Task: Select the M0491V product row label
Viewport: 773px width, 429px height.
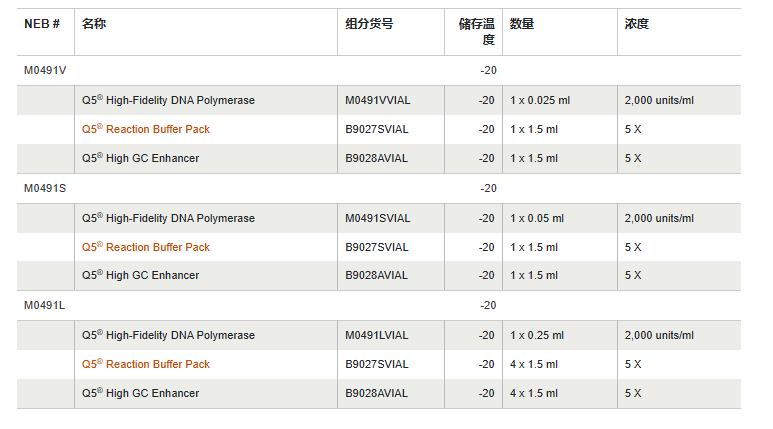Action: [45, 71]
